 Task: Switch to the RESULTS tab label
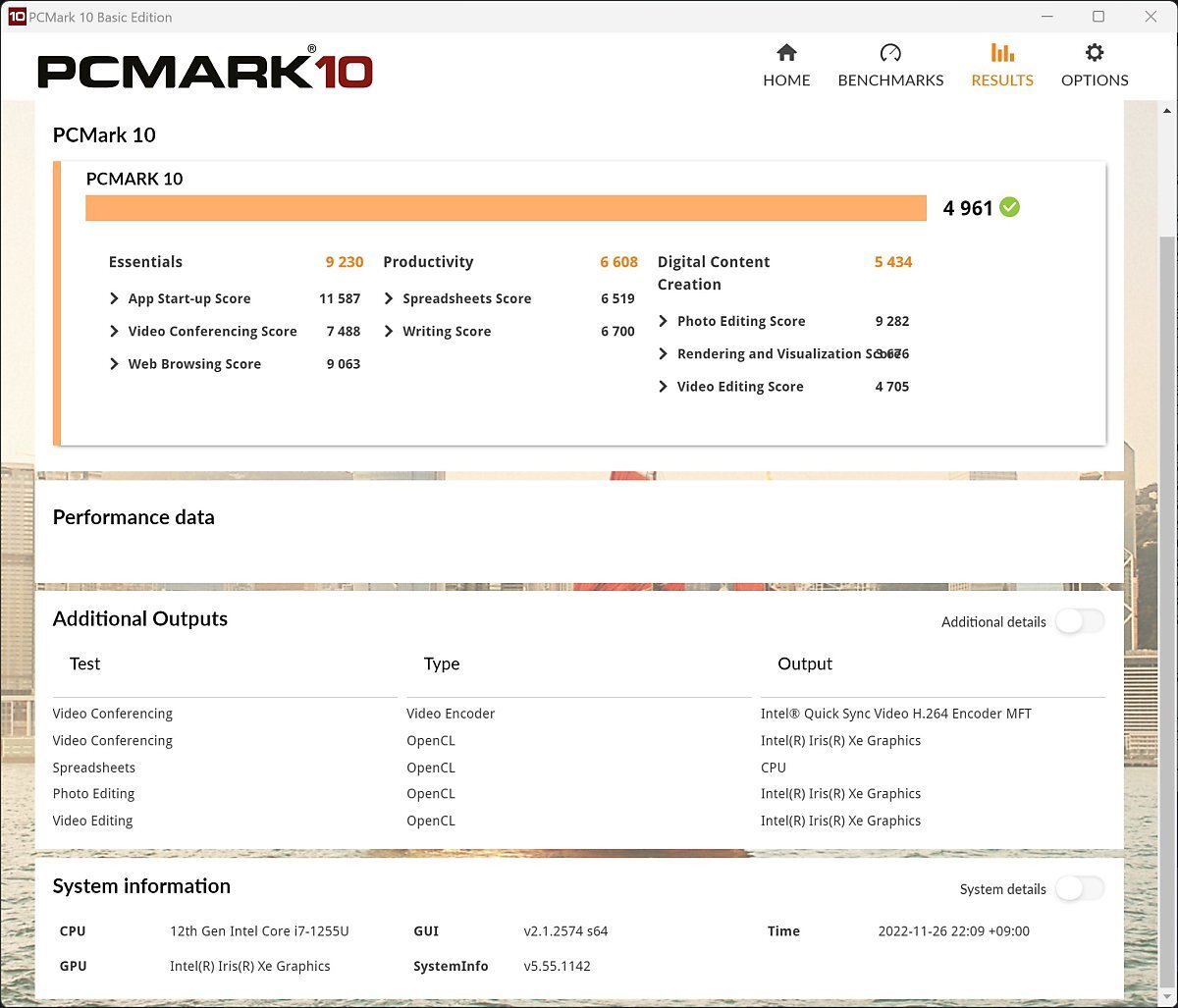point(1002,80)
